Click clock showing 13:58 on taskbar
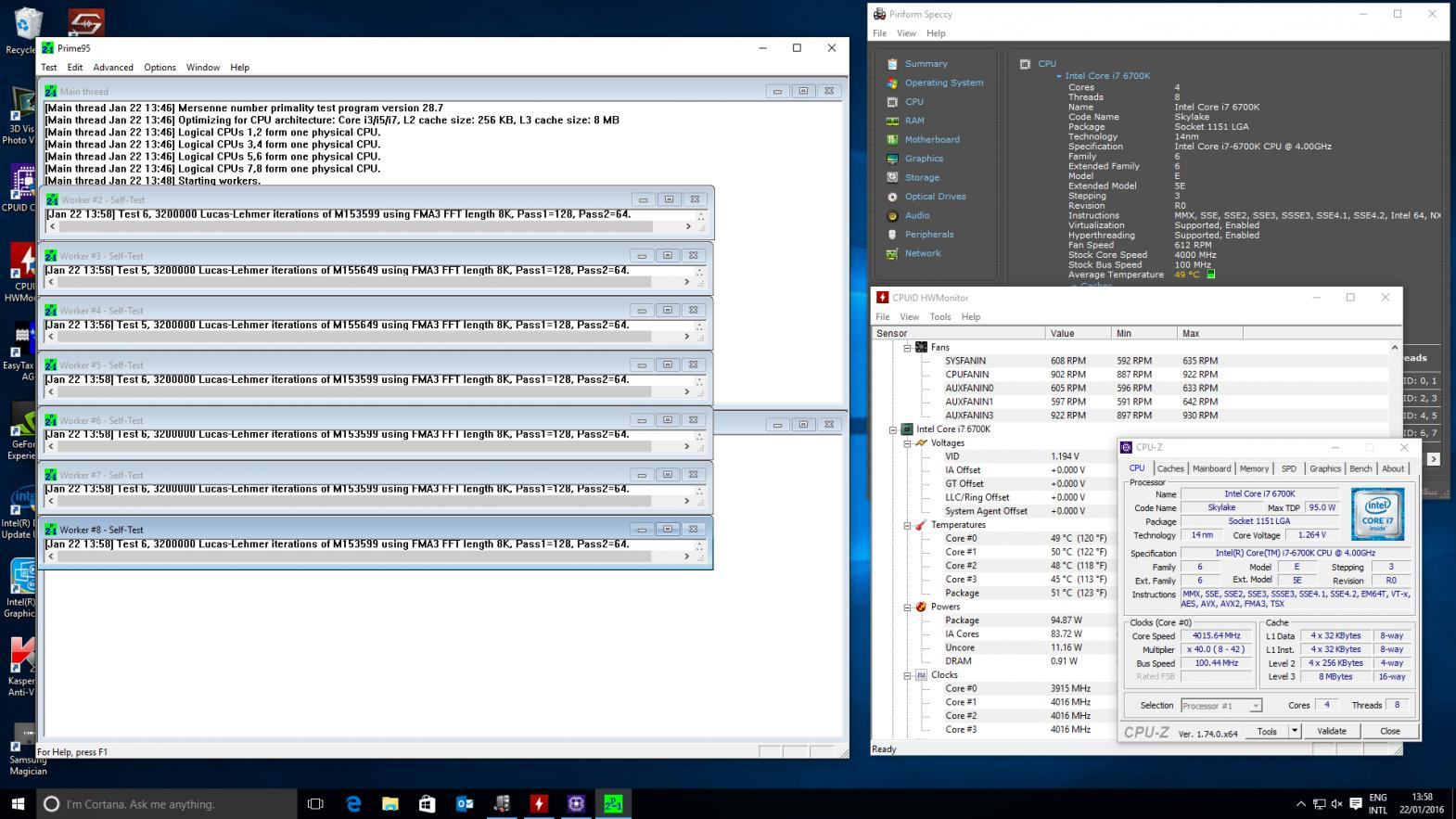The width and height of the screenshot is (1456, 819). click(1422, 798)
